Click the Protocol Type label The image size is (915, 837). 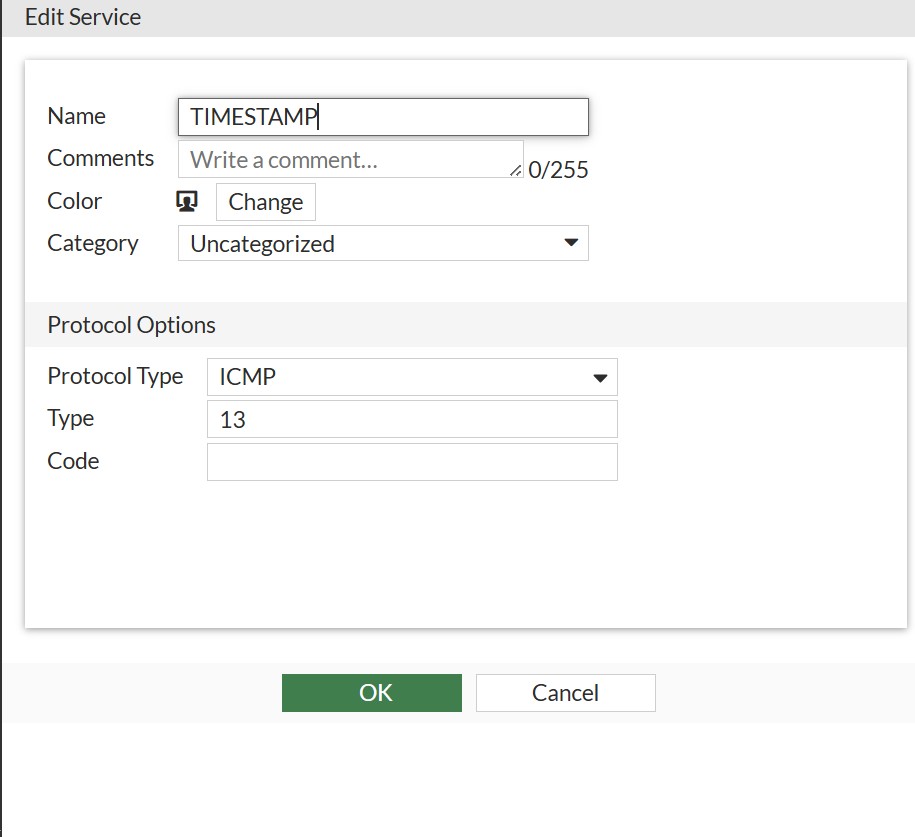(116, 376)
